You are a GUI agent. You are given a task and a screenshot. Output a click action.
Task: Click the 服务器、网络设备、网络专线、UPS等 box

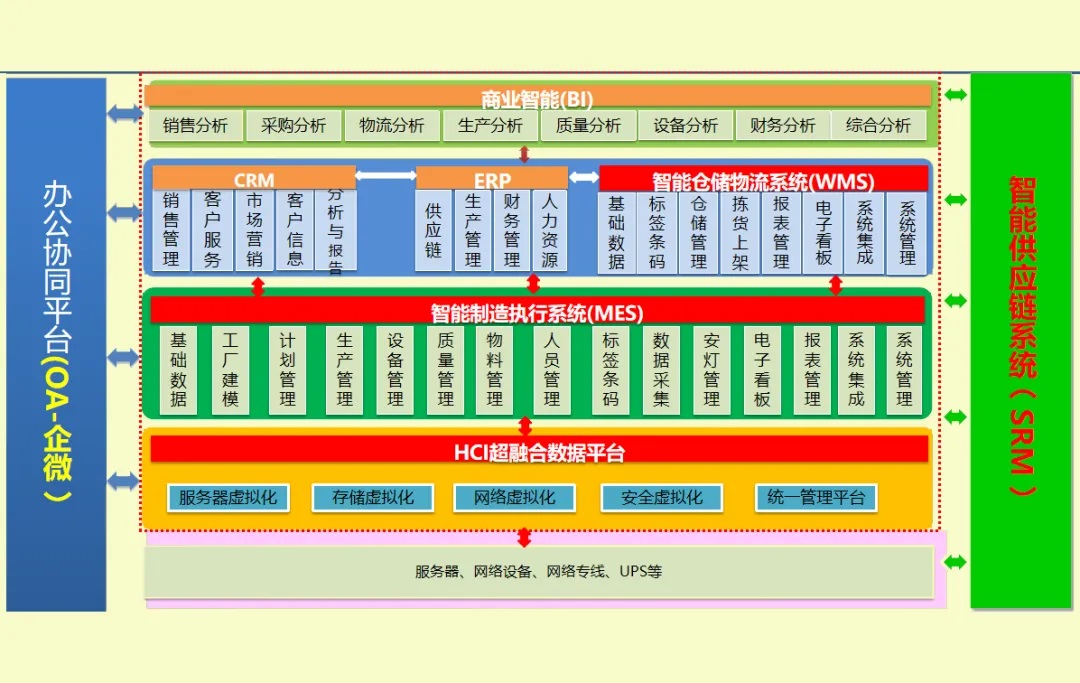click(x=539, y=571)
